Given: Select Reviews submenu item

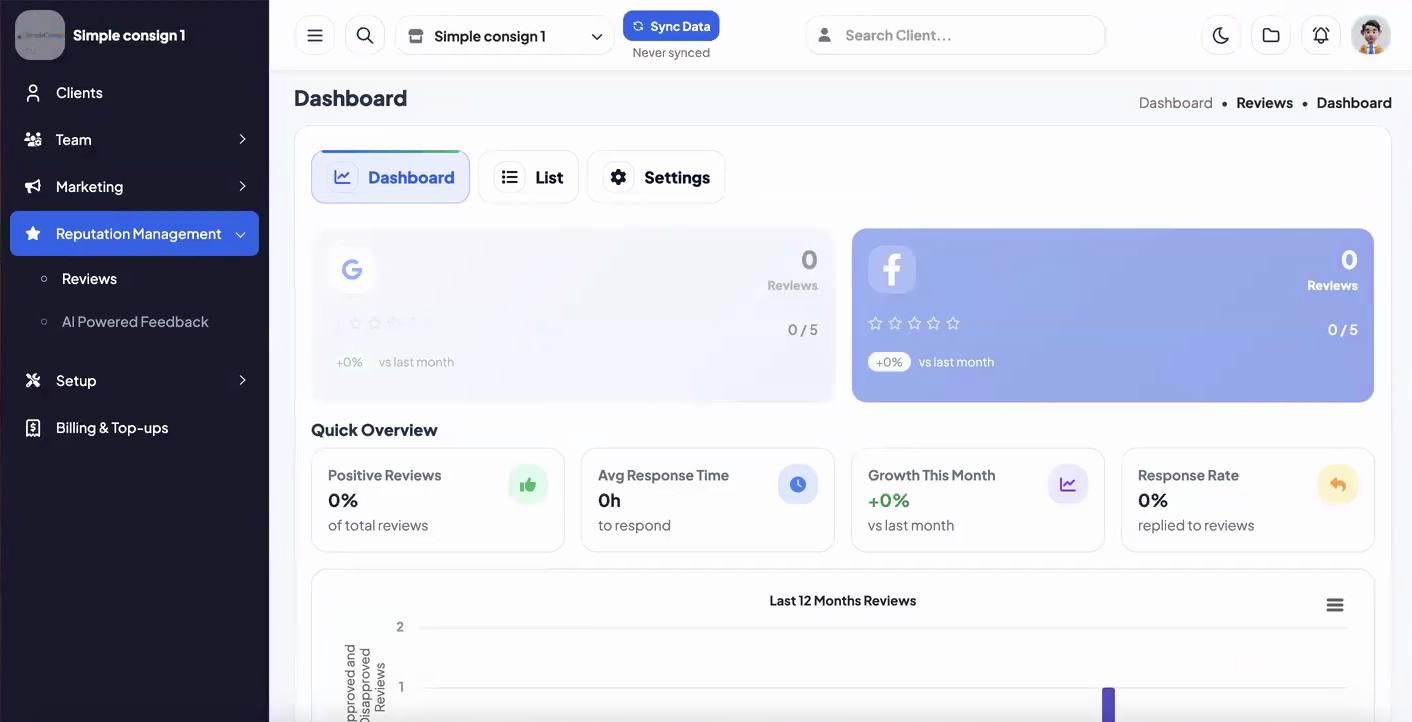Looking at the screenshot, I should [89, 279].
